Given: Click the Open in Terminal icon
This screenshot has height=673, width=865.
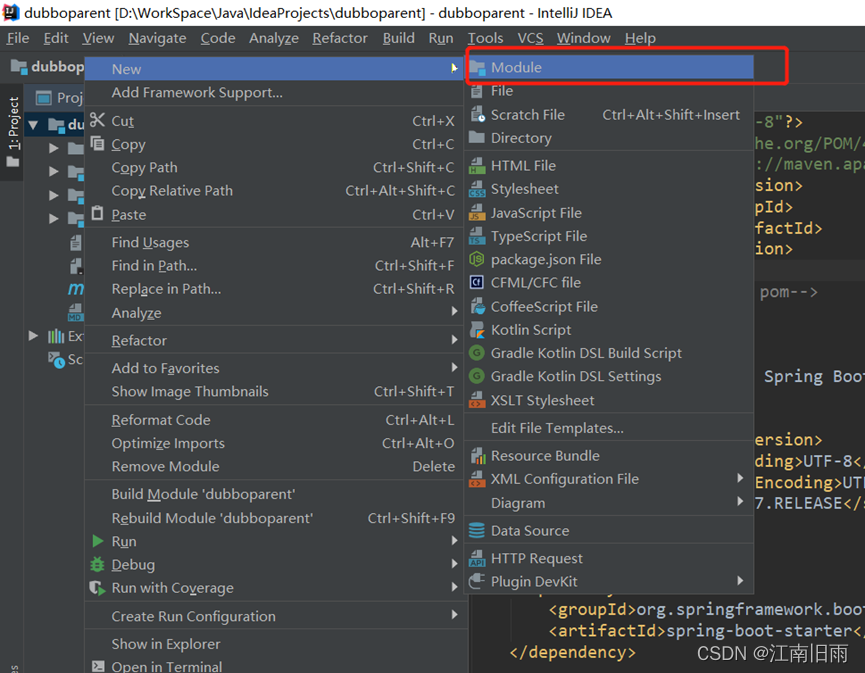Looking at the screenshot, I should (x=98, y=666).
